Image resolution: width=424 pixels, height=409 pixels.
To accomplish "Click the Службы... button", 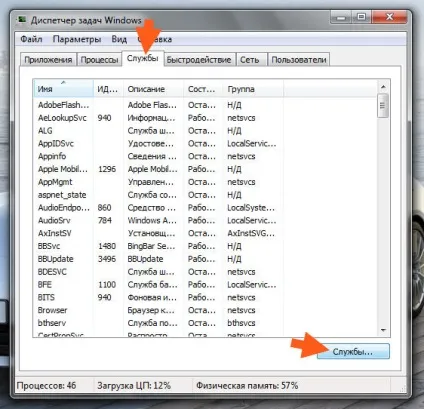I will 353,352.
